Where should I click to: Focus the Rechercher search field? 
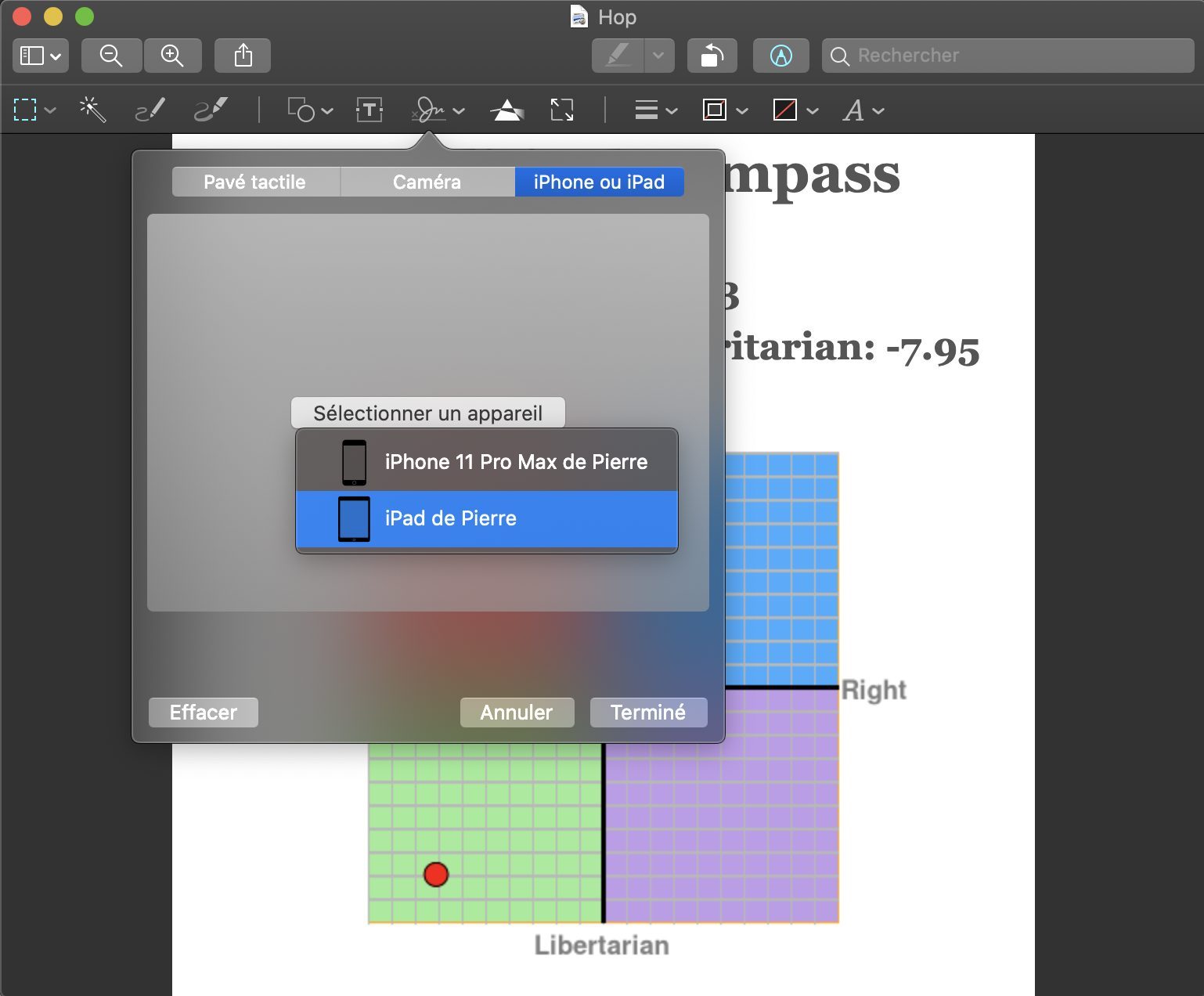[1008, 56]
